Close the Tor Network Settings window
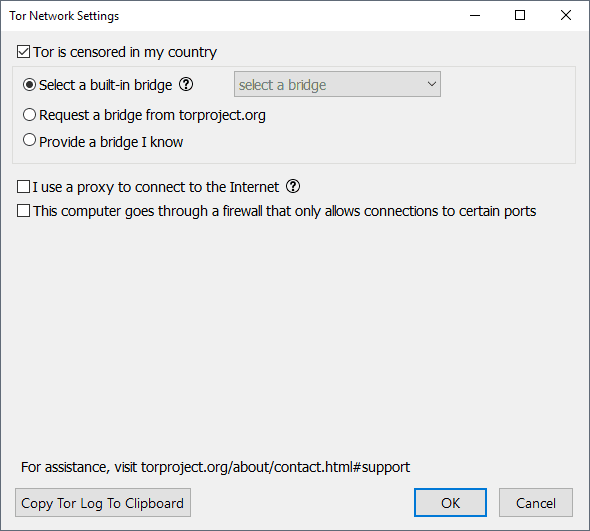 566,15
